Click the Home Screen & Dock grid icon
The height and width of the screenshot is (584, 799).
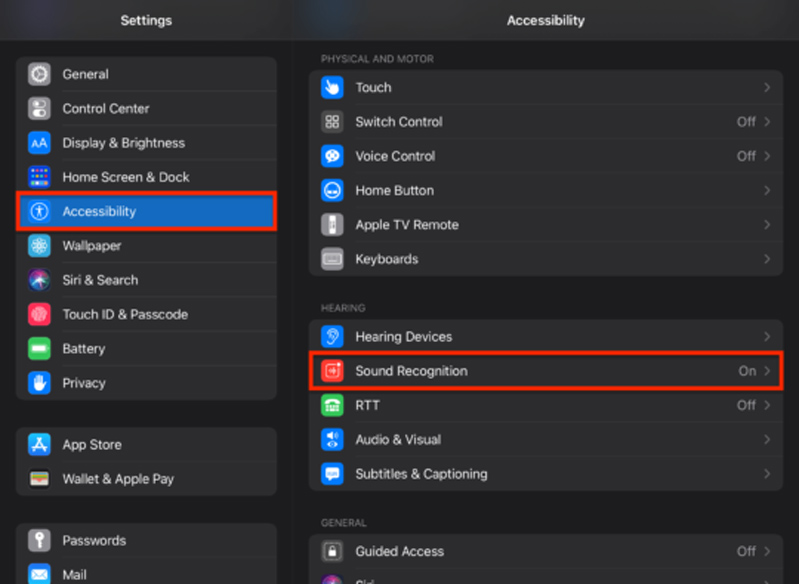pos(39,177)
